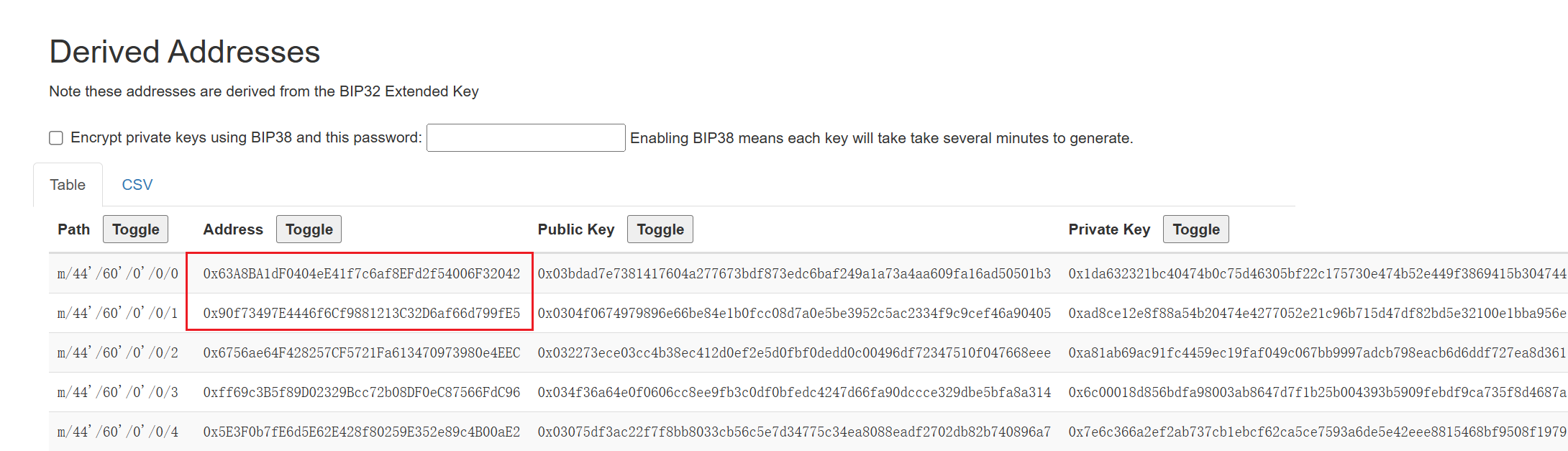Toggle the Public Key column visibility
Viewport: 1568px width, 451px height.
click(x=660, y=229)
